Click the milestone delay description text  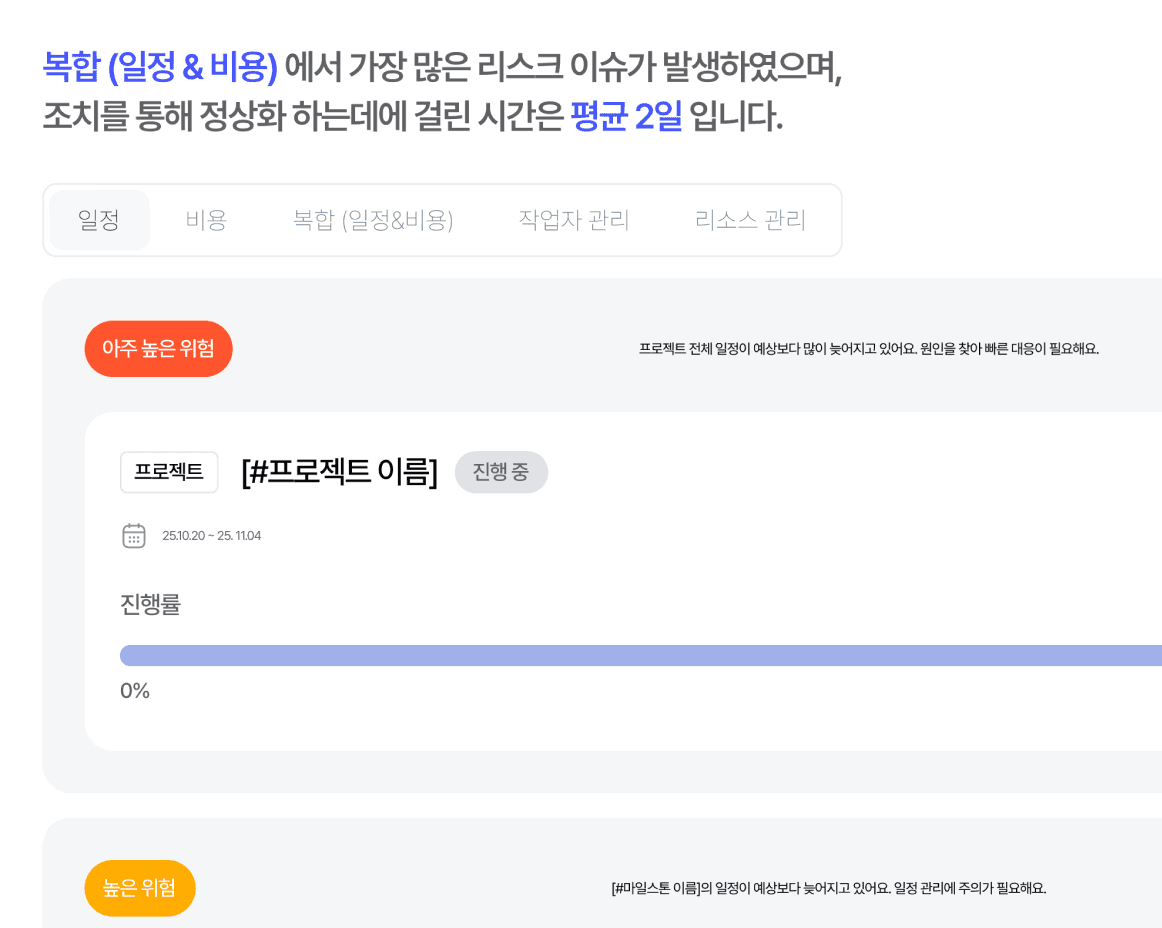pyautogui.click(x=829, y=888)
